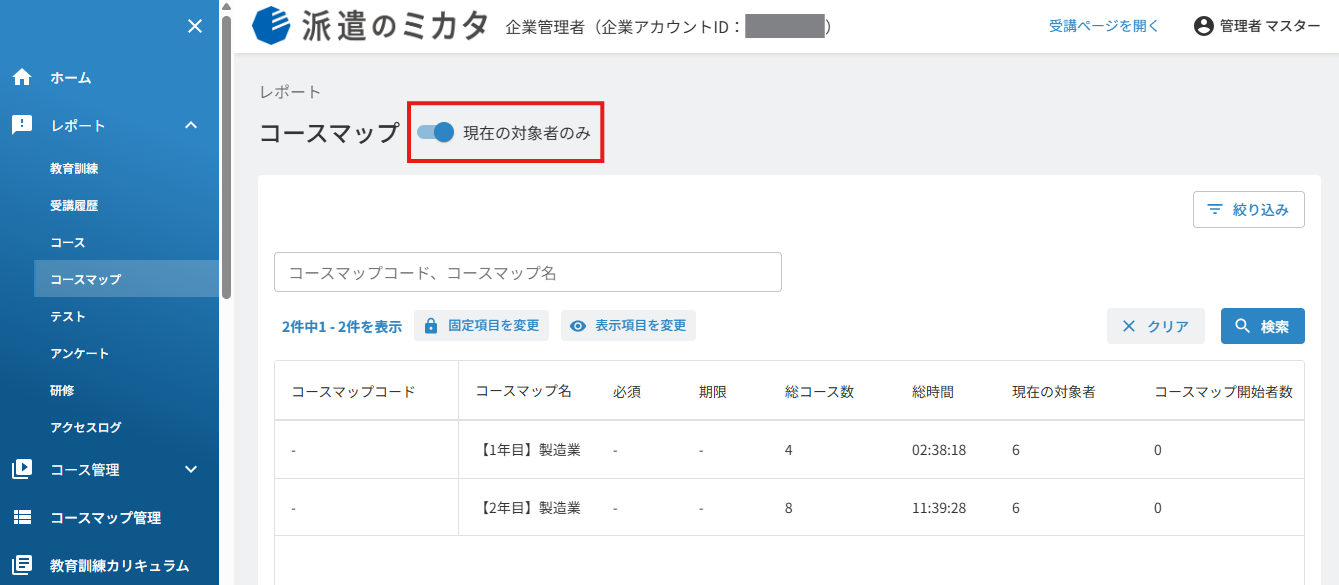Click 2件中1 - 2件を表示 text
The height and width of the screenshot is (585, 1339).
pos(341,326)
